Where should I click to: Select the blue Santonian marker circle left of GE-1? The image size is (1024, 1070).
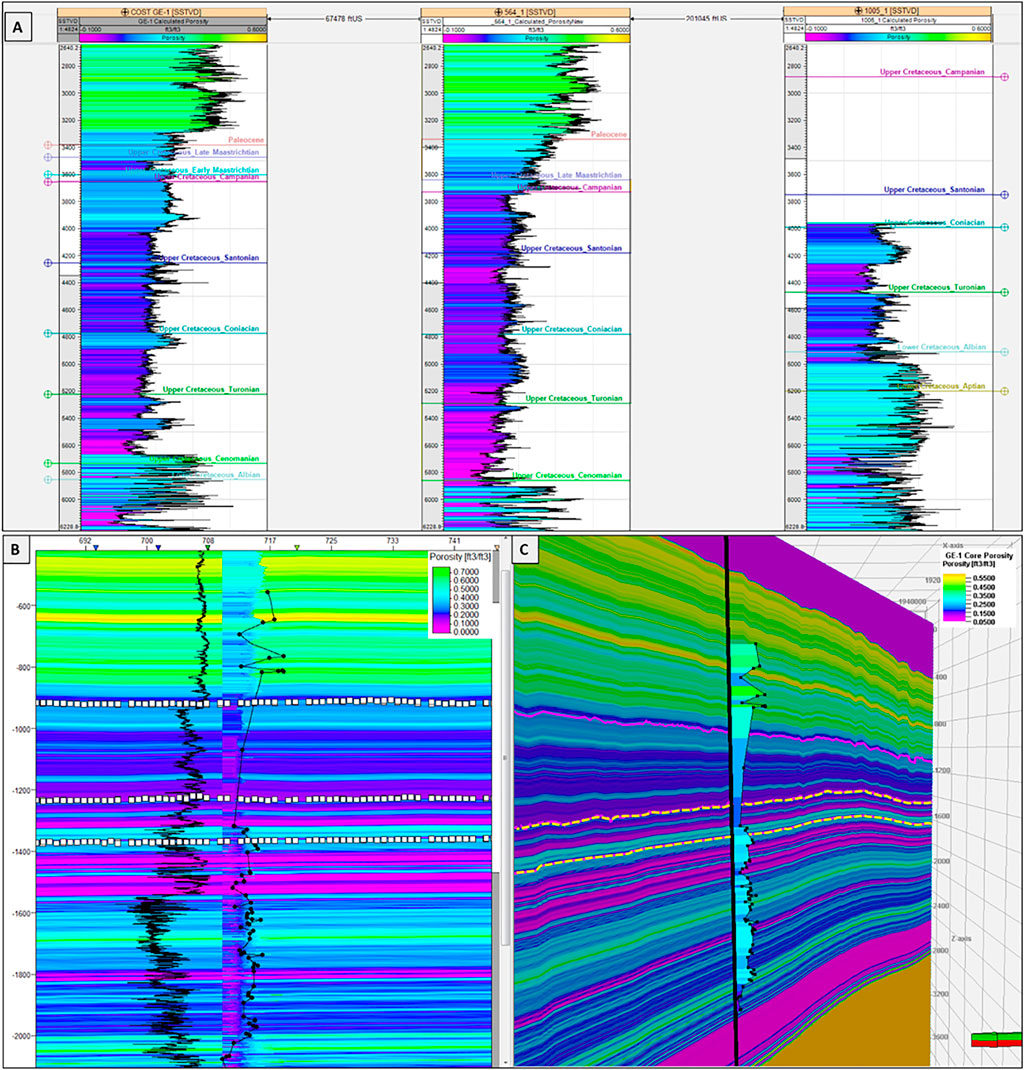point(48,263)
